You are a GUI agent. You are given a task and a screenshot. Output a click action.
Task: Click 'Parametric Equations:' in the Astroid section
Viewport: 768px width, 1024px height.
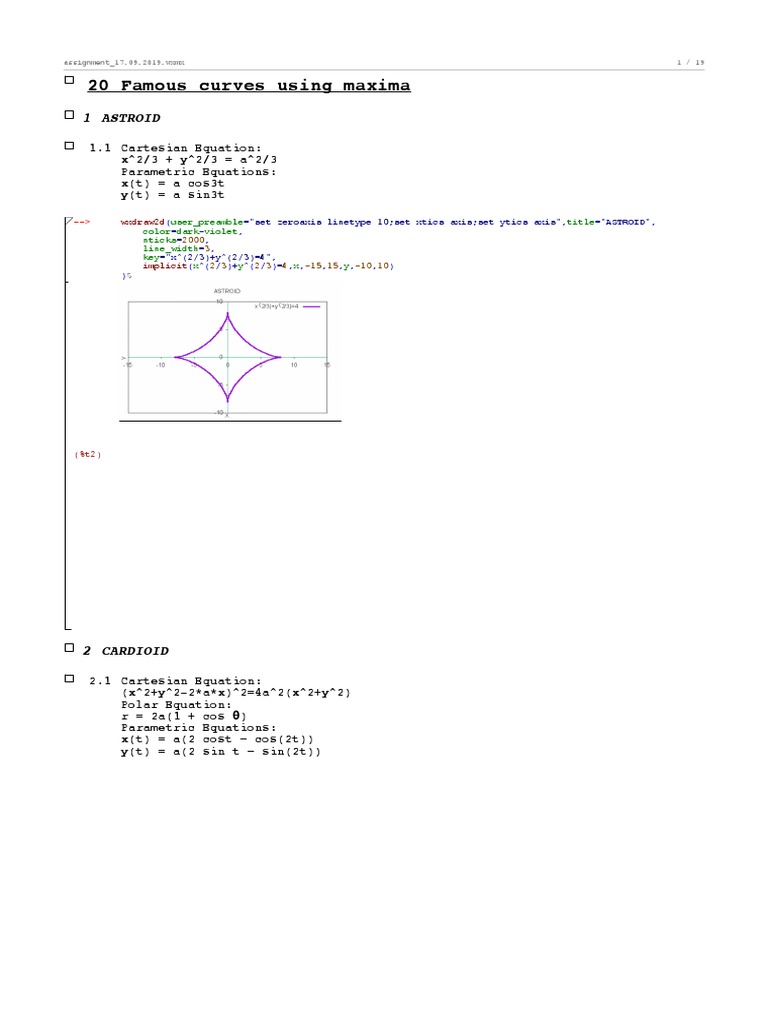(199, 172)
